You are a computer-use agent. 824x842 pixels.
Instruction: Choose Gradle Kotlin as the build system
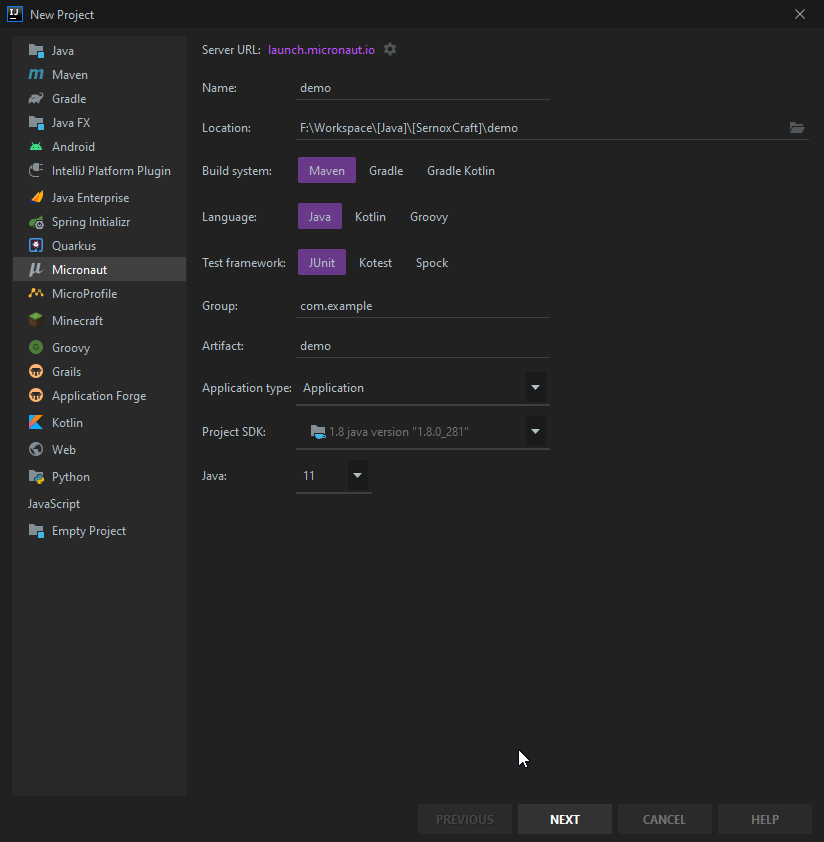pyautogui.click(x=460, y=171)
